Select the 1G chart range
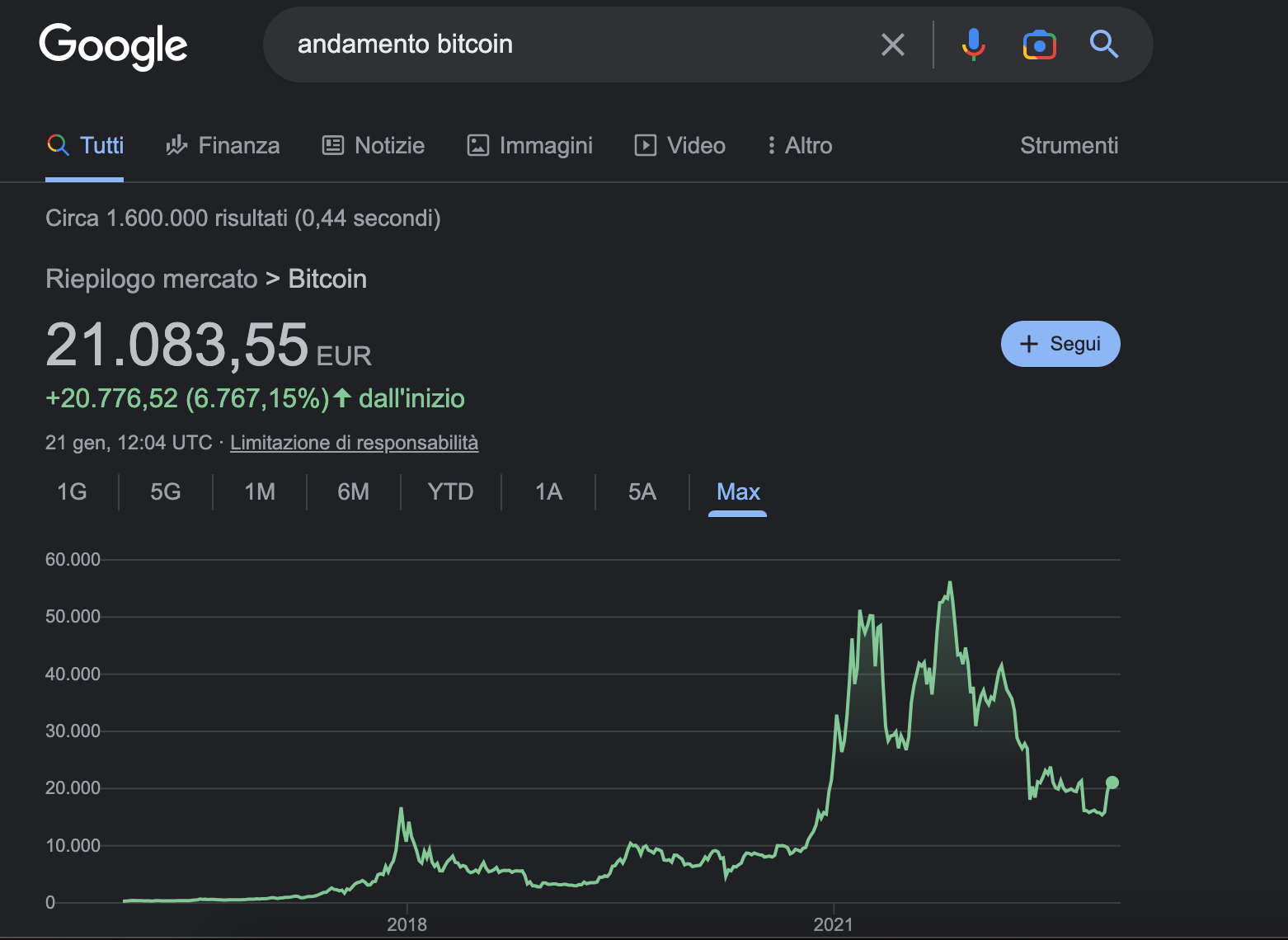The width and height of the screenshot is (1288, 940). pos(72,492)
